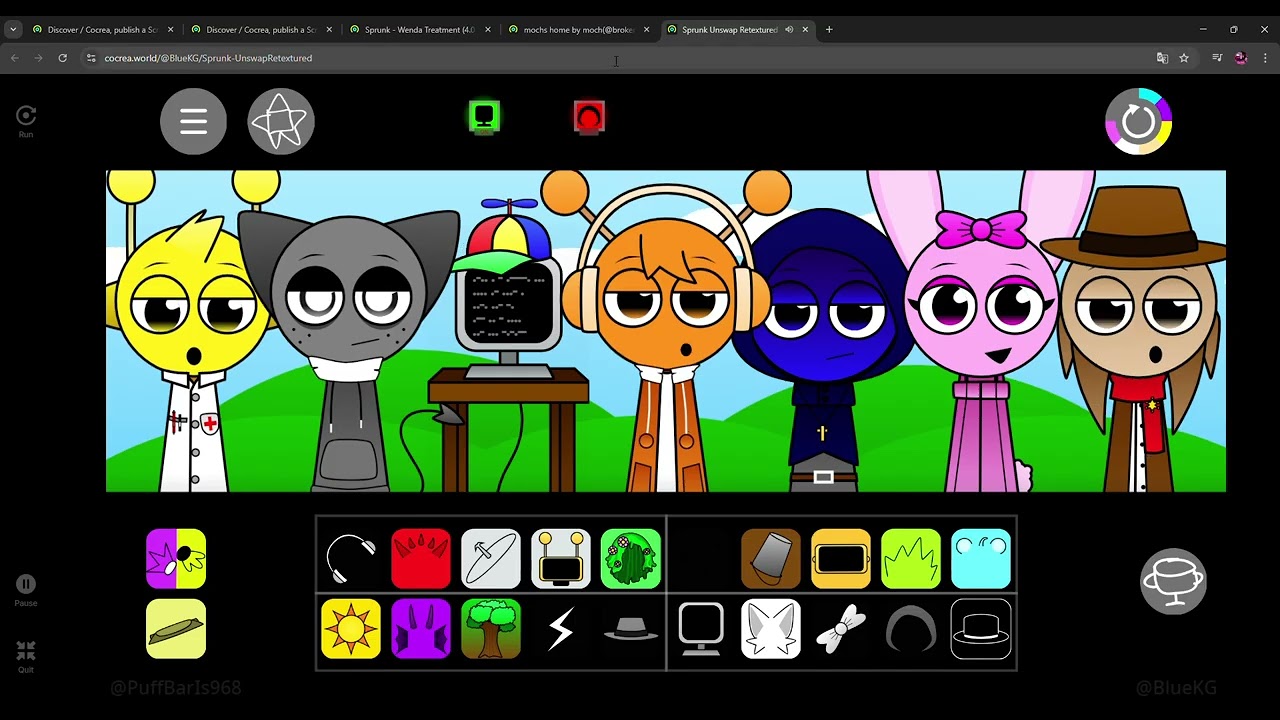The image size is (1280, 720).
Task: Open the tab search dropdown arrow
Action: pos(13,29)
